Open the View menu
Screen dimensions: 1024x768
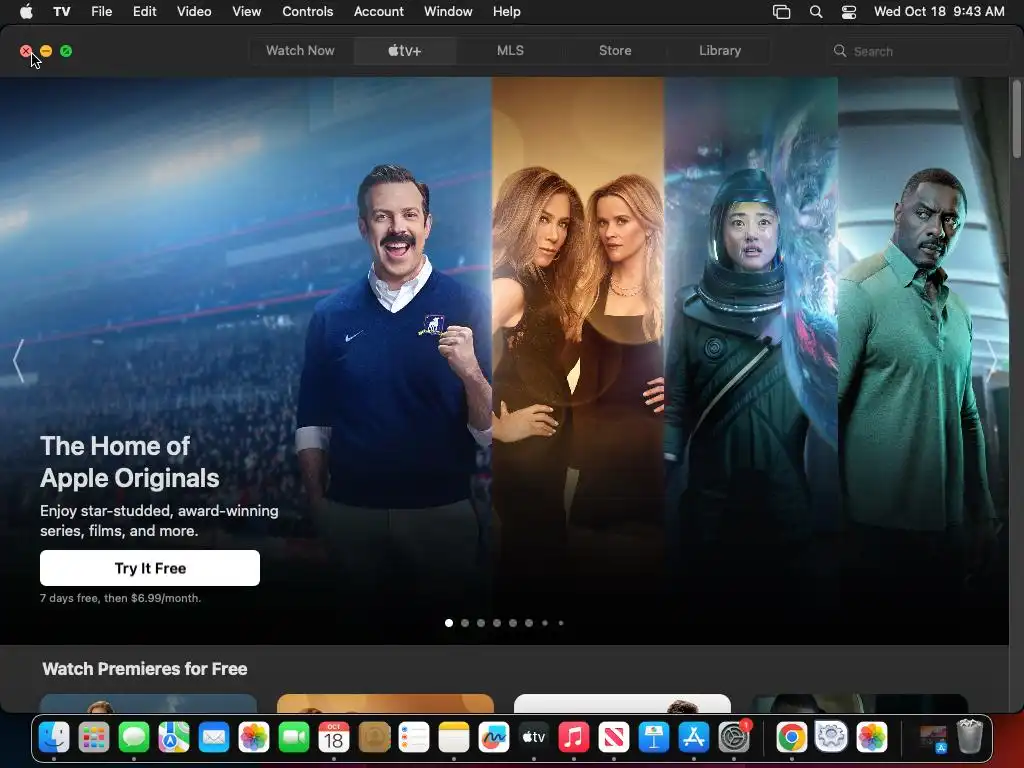click(246, 11)
